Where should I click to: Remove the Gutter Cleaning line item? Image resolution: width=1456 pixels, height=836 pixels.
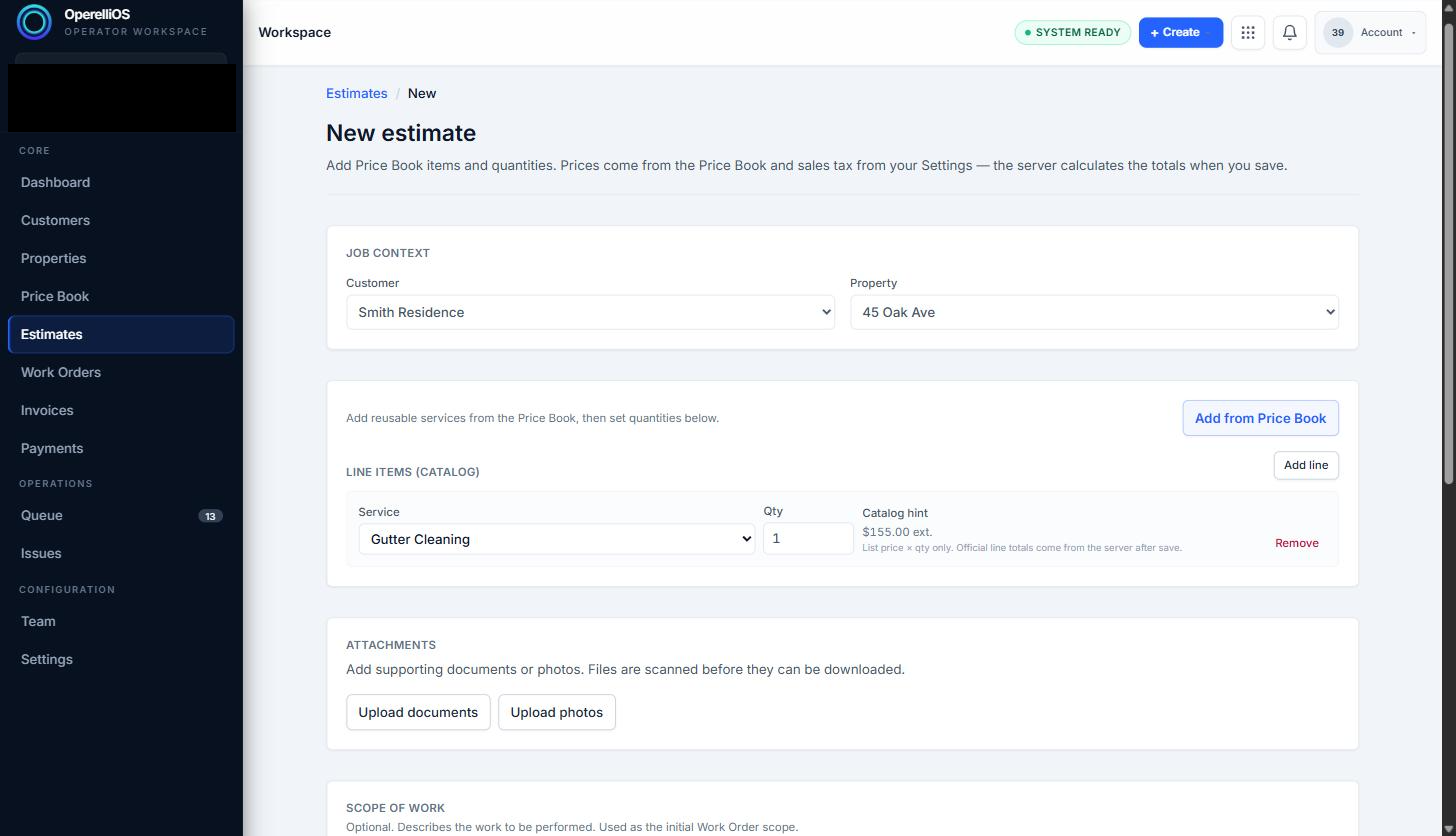point(1296,543)
